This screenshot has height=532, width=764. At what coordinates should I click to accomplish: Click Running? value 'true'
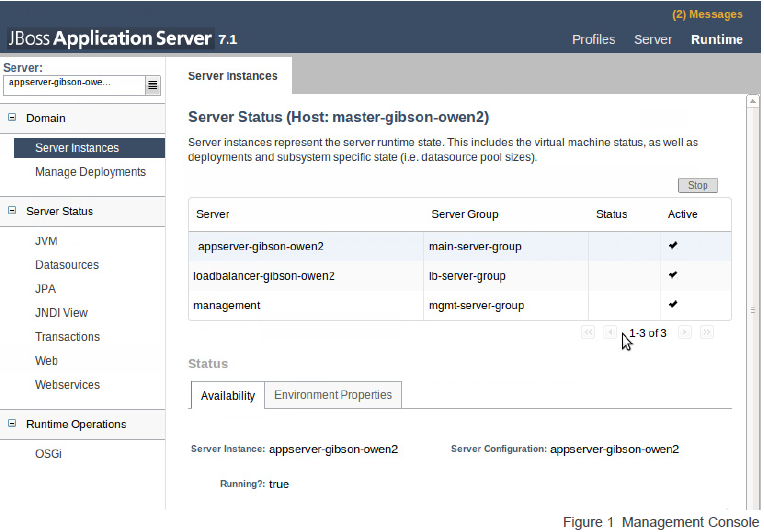click(279, 484)
